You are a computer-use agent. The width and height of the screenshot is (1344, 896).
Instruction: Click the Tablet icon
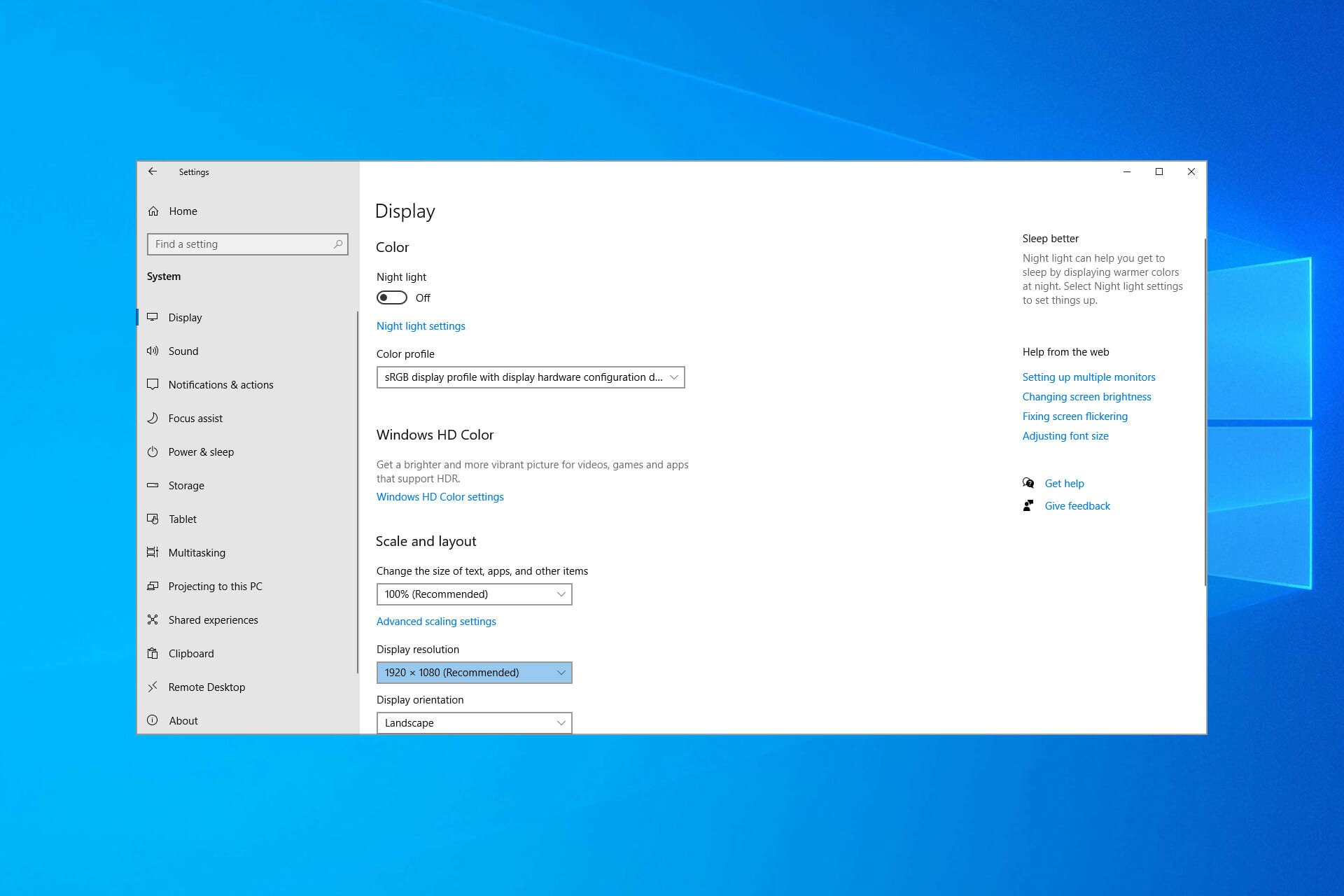click(153, 519)
